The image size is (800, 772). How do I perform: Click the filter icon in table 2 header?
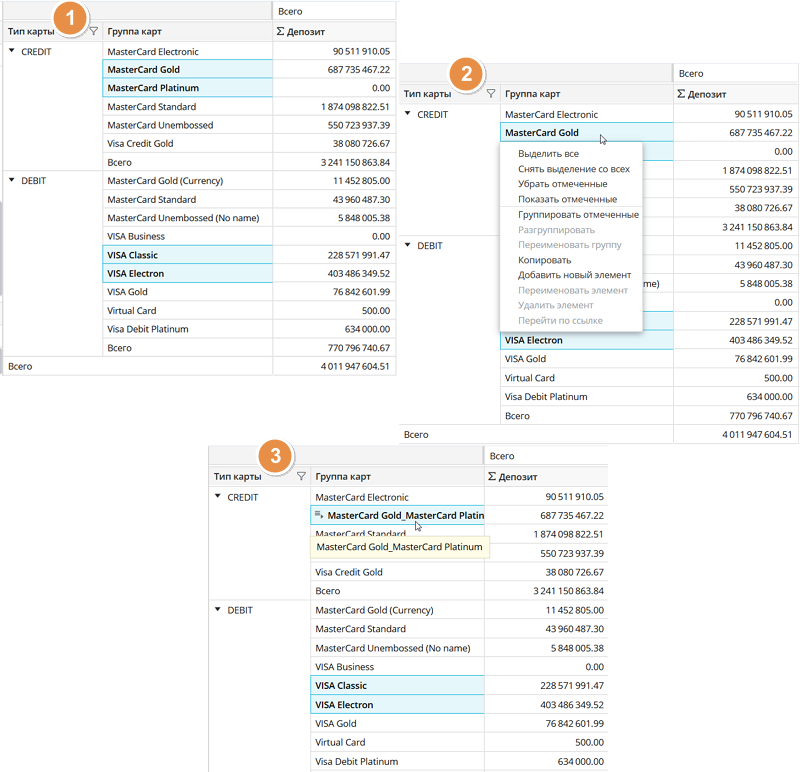click(x=490, y=94)
